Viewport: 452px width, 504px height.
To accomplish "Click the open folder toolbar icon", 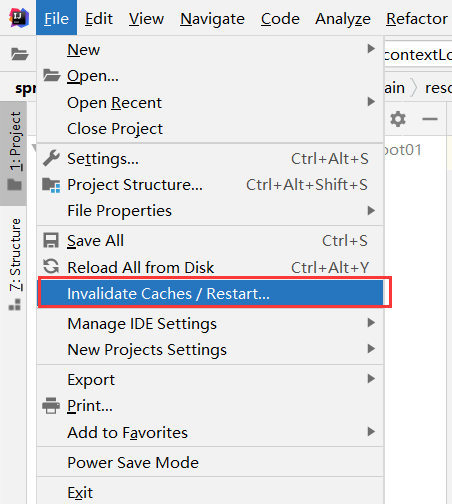I will point(19,54).
